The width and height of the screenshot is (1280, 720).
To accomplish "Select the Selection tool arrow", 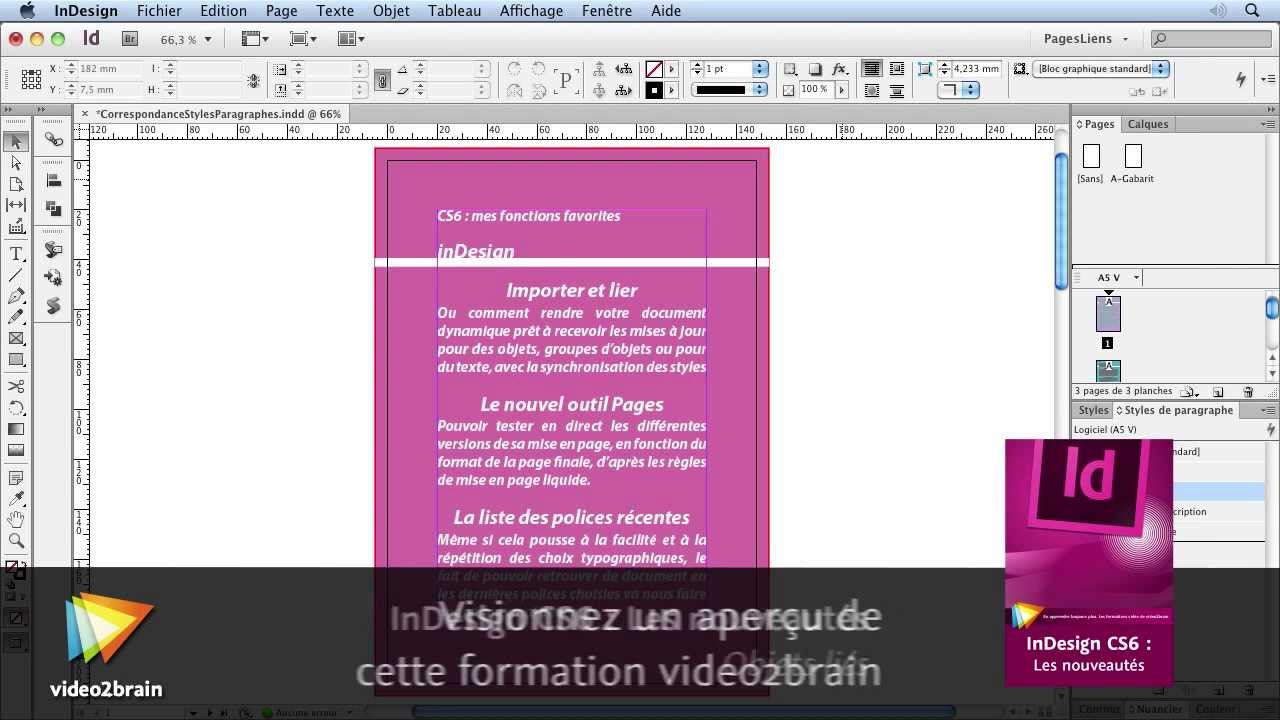I will (x=16, y=142).
